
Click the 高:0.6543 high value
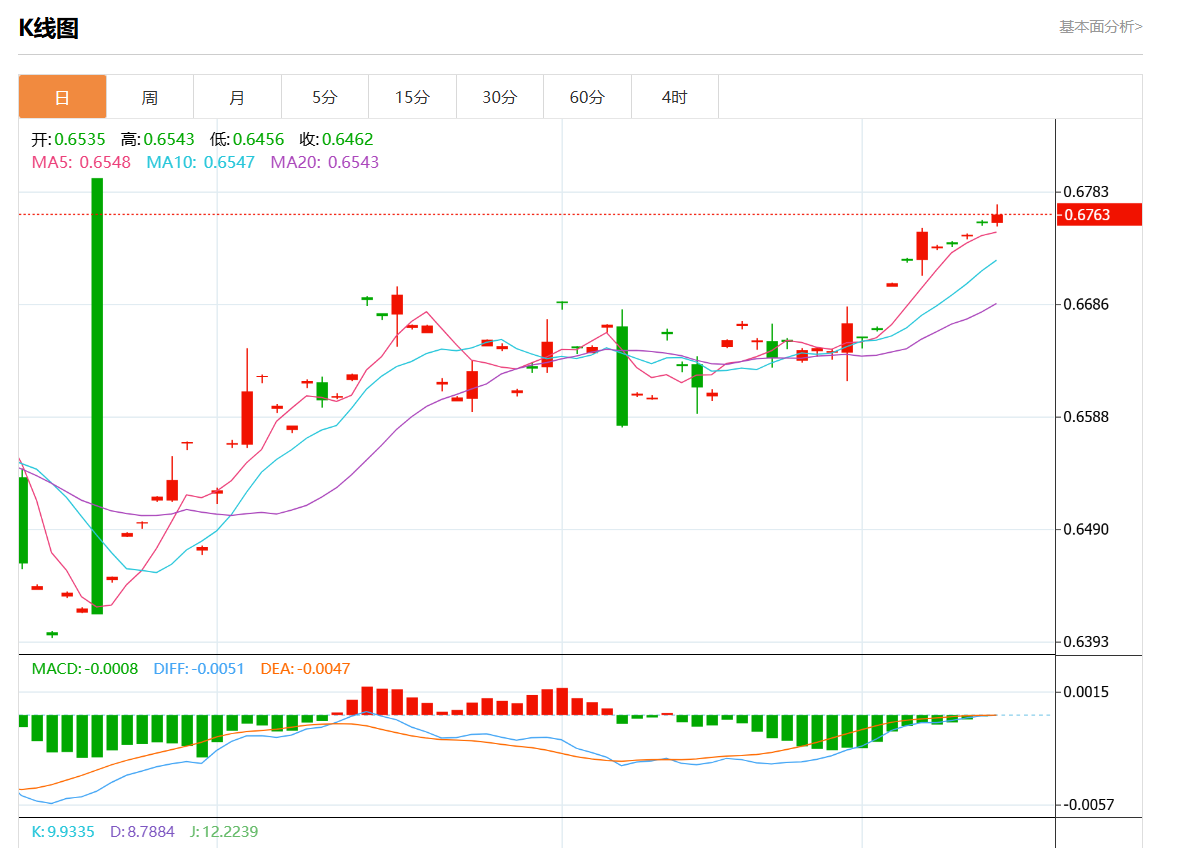pyautogui.click(x=157, y=139)
